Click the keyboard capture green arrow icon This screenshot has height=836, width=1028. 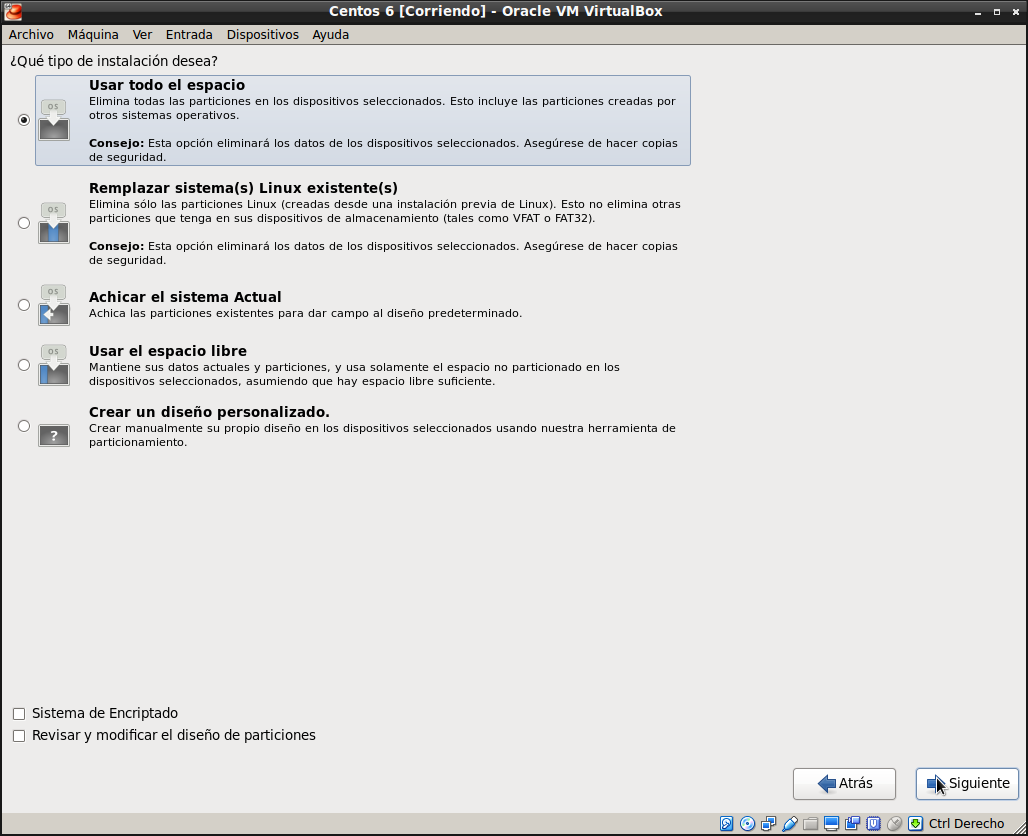[915, 824]
